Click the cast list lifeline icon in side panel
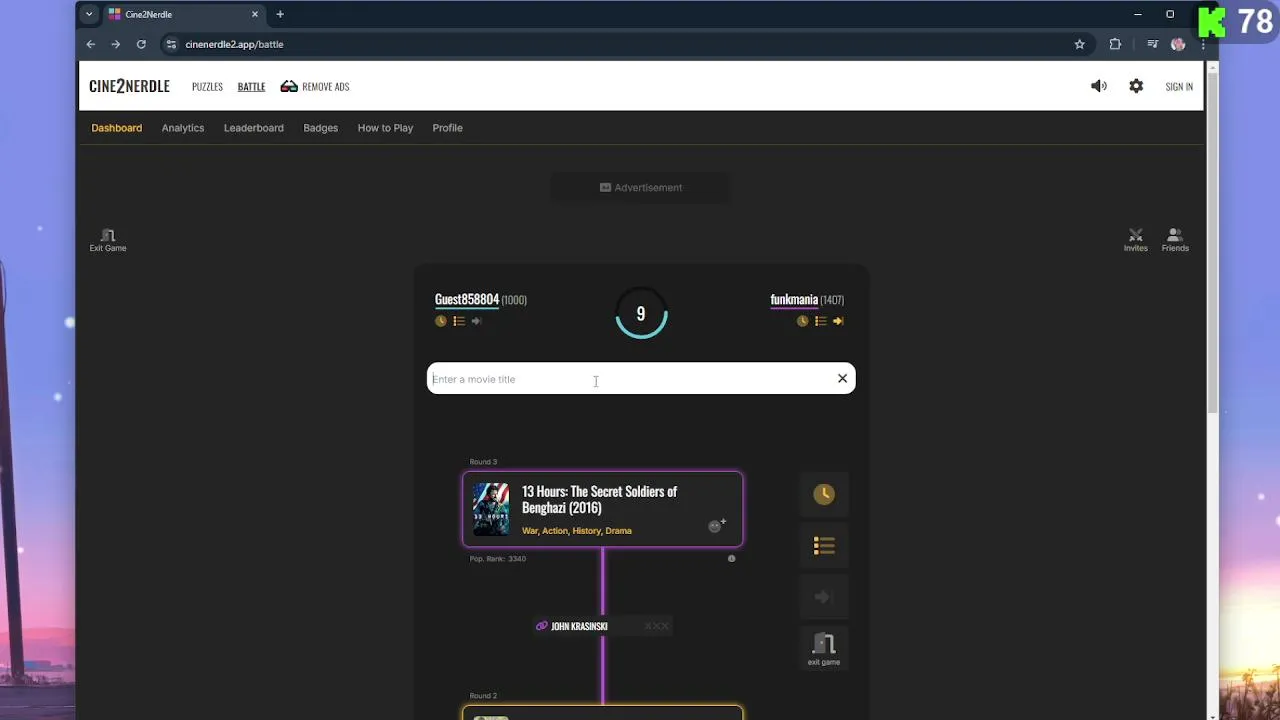 [x=824, y=546]
